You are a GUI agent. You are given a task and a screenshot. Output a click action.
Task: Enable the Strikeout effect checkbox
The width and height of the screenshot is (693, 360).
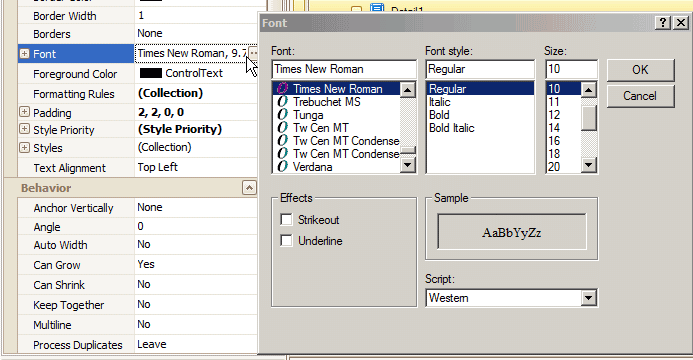(286, 220)
